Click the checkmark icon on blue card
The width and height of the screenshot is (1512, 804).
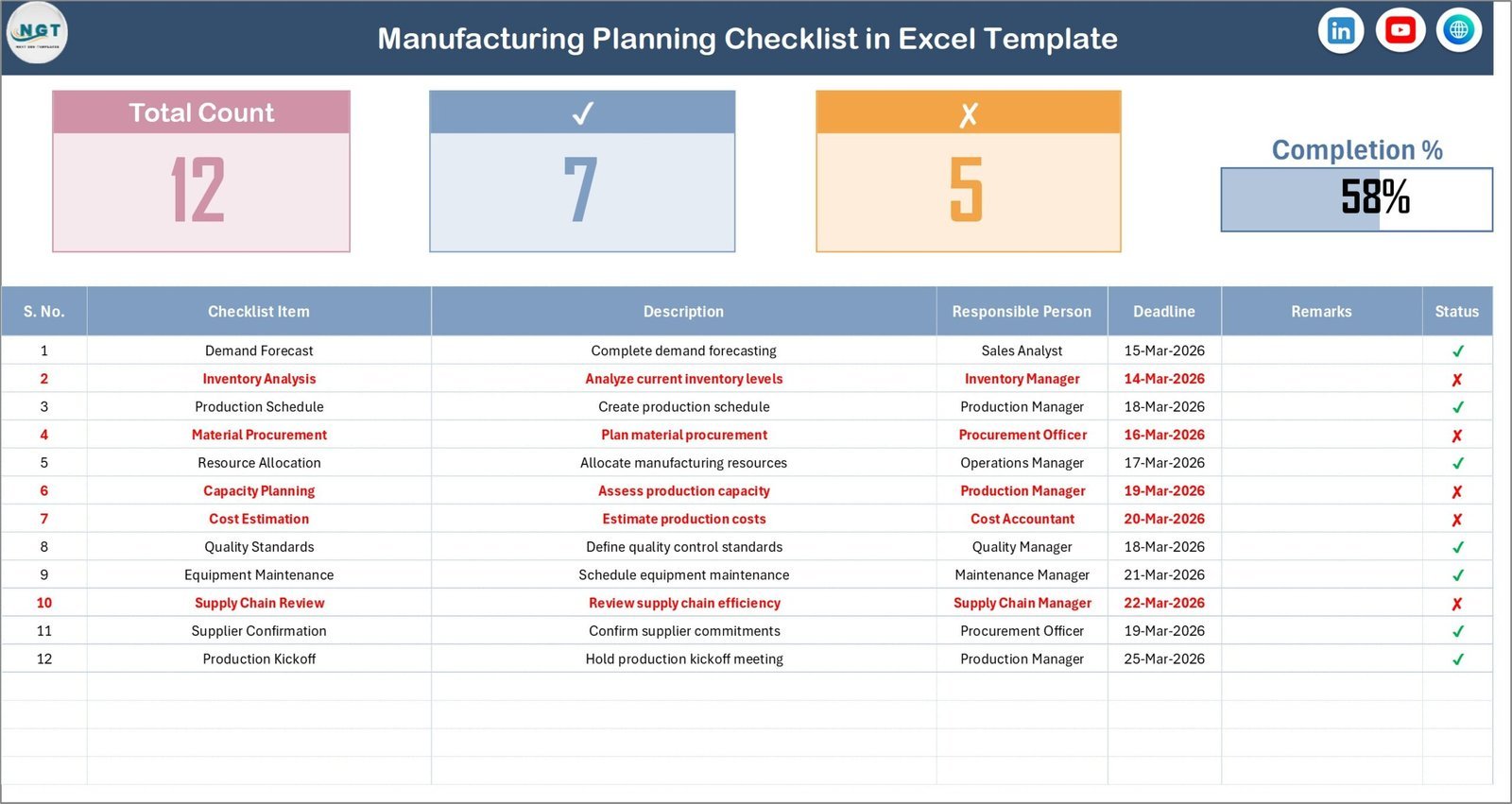coord(582,113)
